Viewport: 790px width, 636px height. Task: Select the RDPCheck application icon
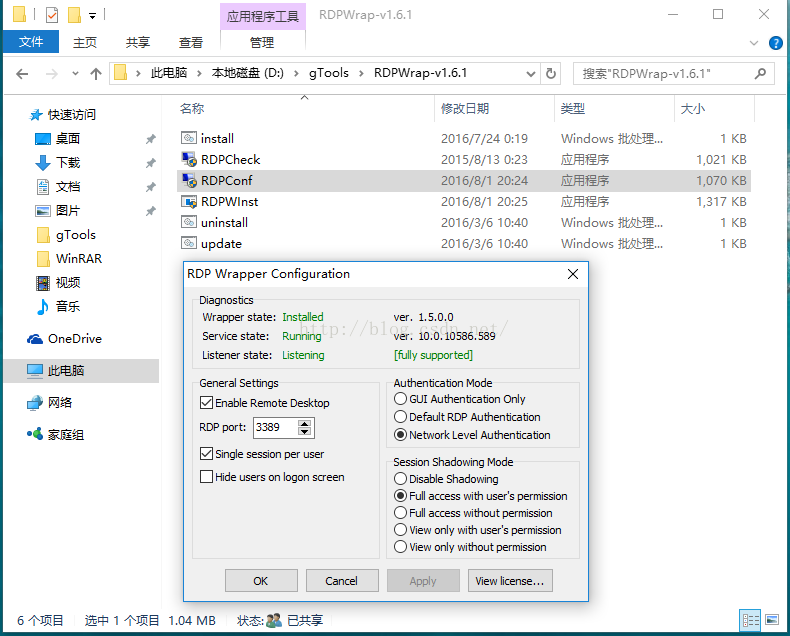click(189, 159)
